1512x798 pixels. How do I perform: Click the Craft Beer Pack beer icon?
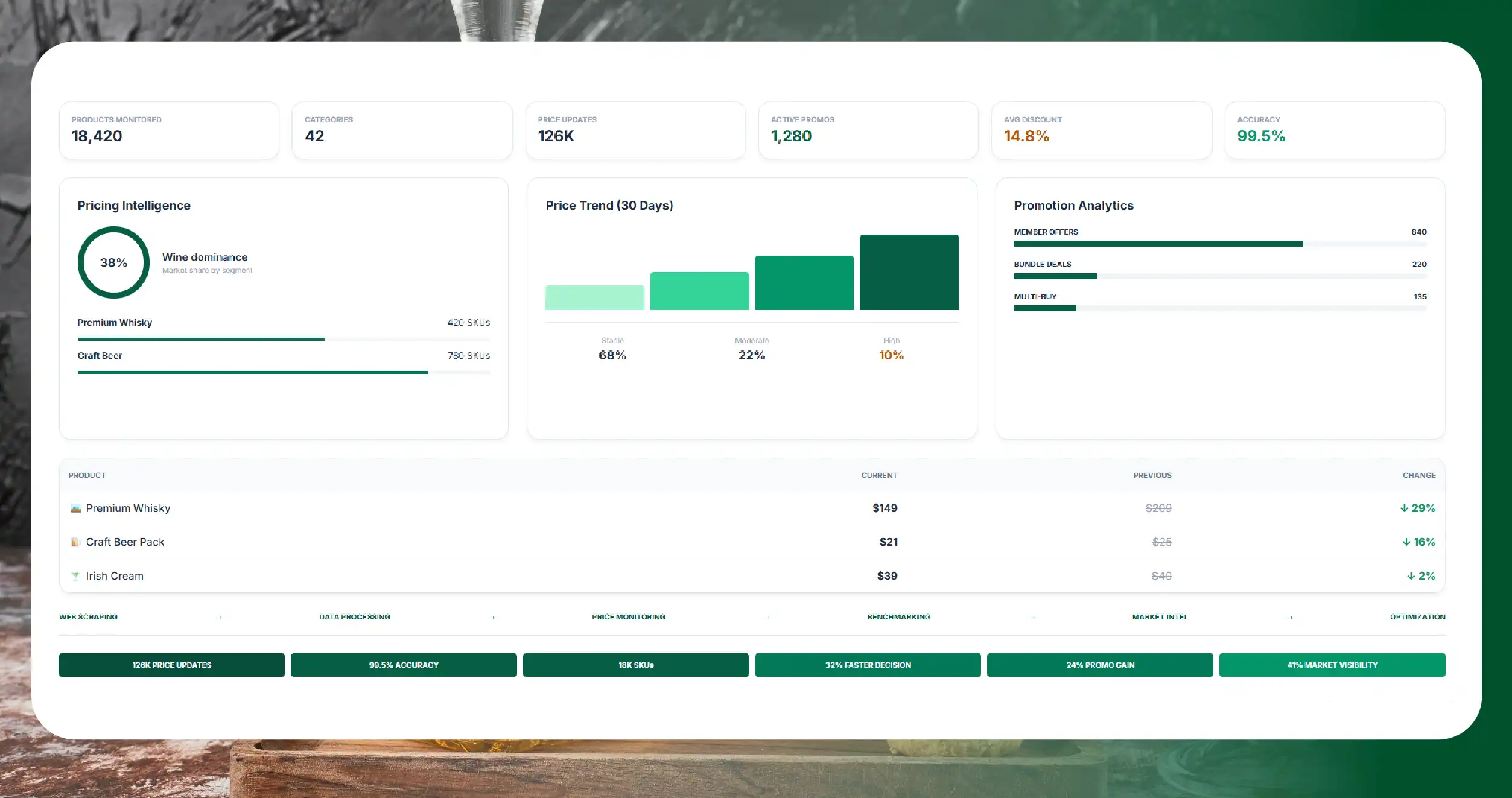click(x=75, y=542)
